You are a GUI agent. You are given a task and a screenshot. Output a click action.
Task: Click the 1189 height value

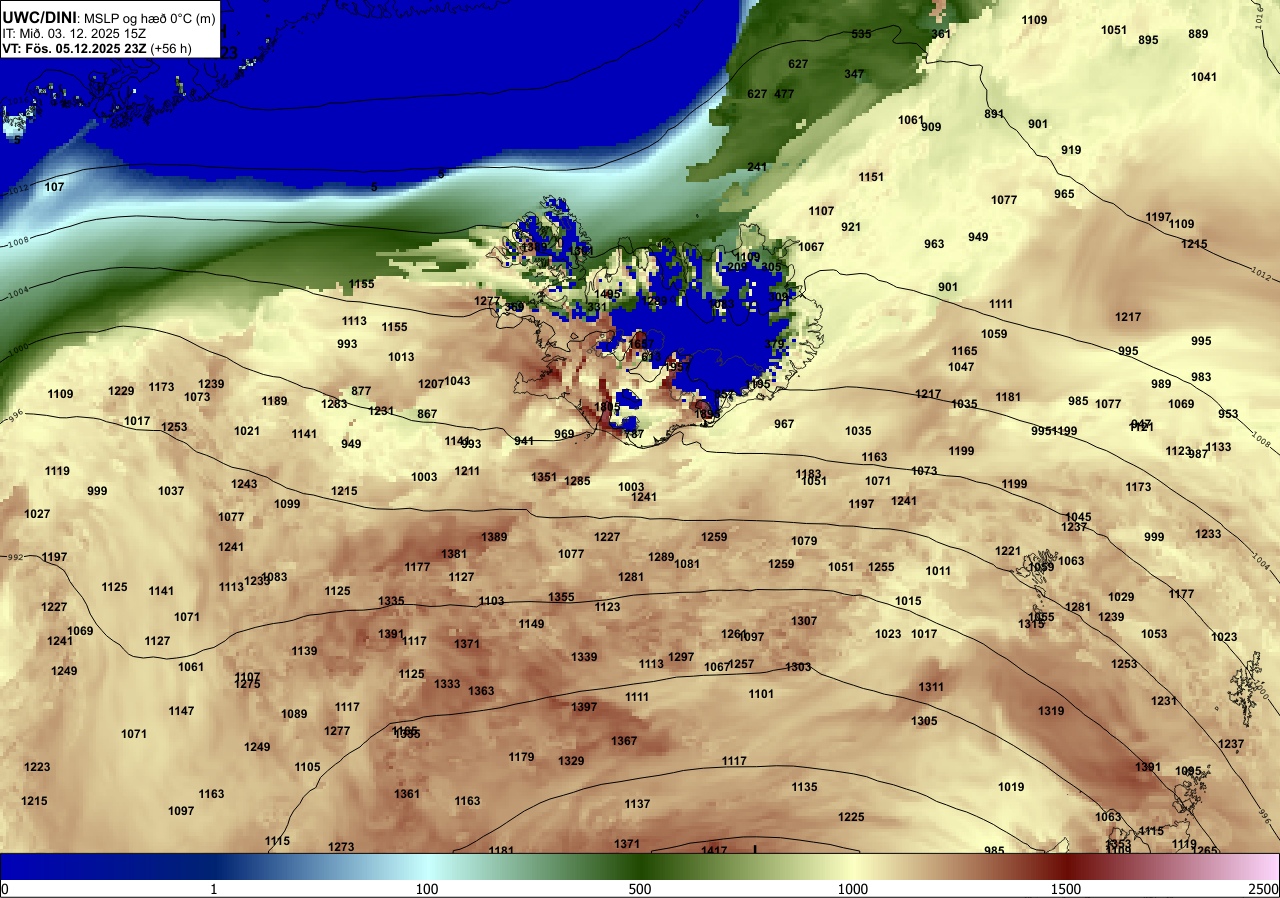click(x=274, y=401)
